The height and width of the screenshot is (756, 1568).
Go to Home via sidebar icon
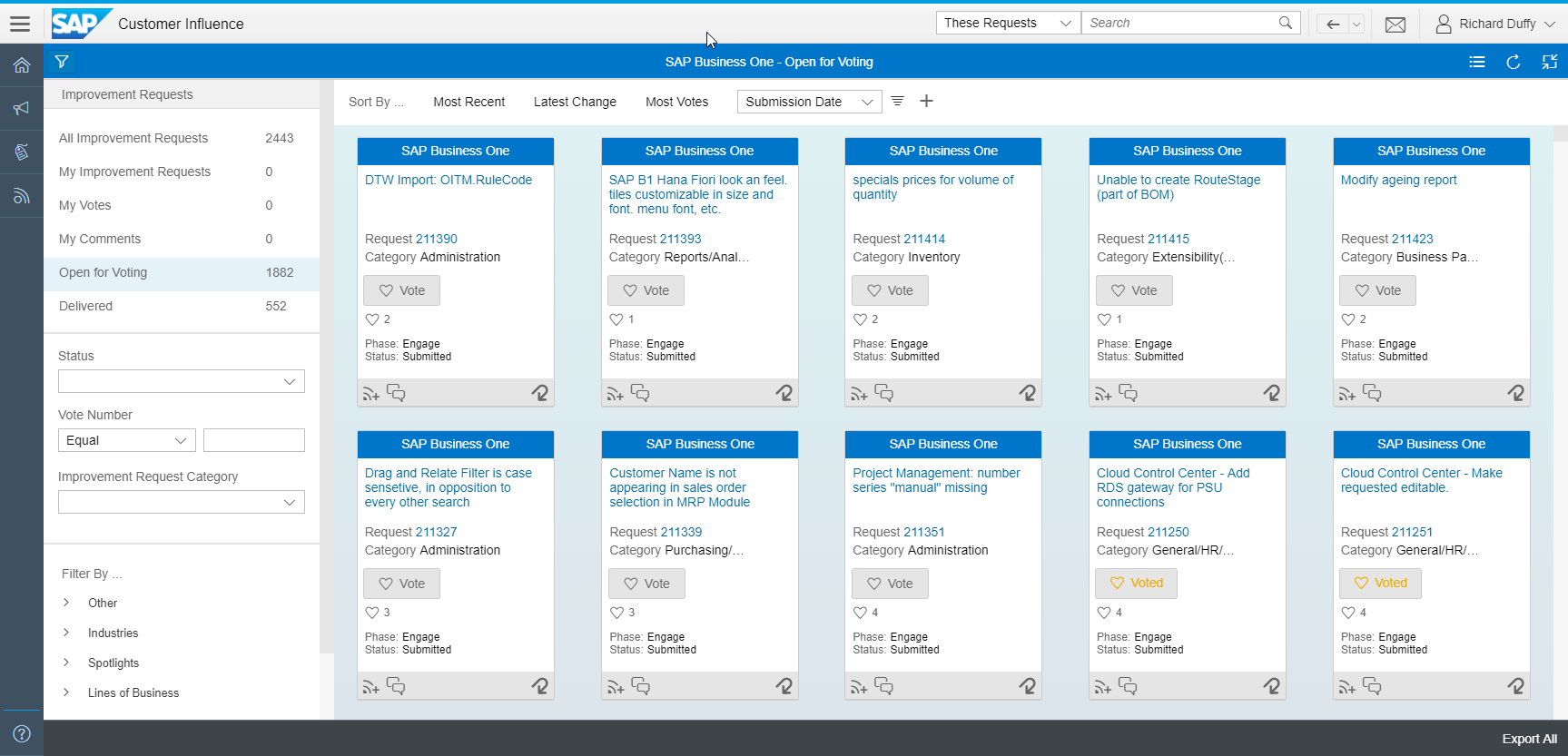(x=22, y=65)
